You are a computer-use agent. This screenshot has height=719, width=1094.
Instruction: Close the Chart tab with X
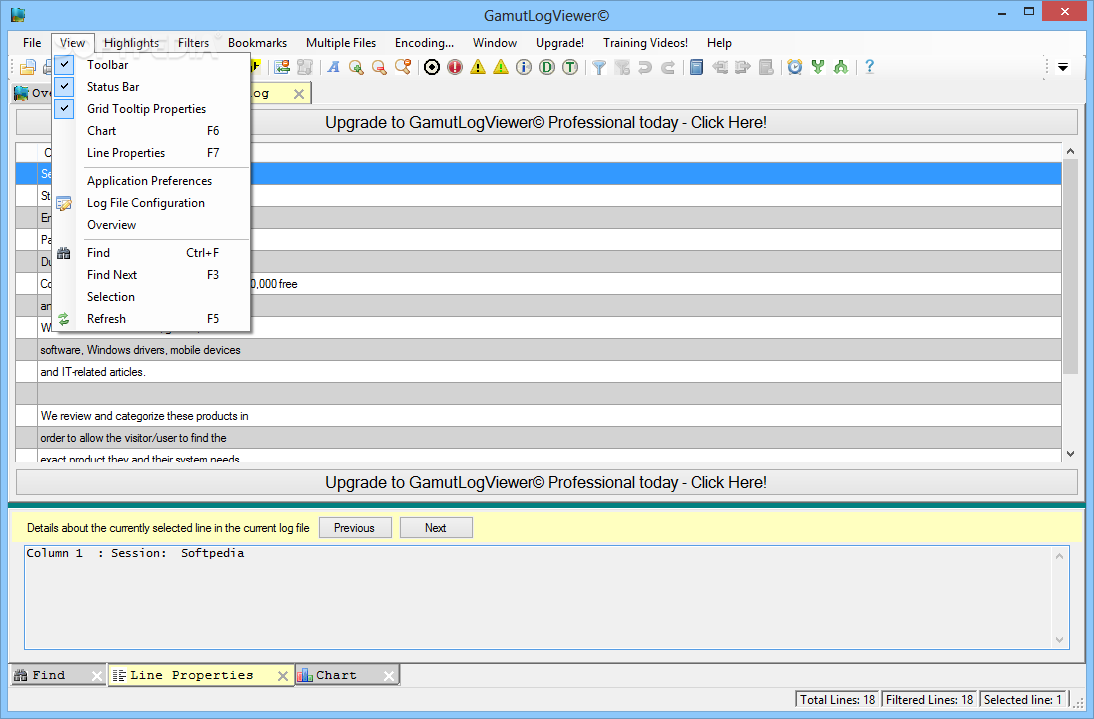tap(389, 676)
